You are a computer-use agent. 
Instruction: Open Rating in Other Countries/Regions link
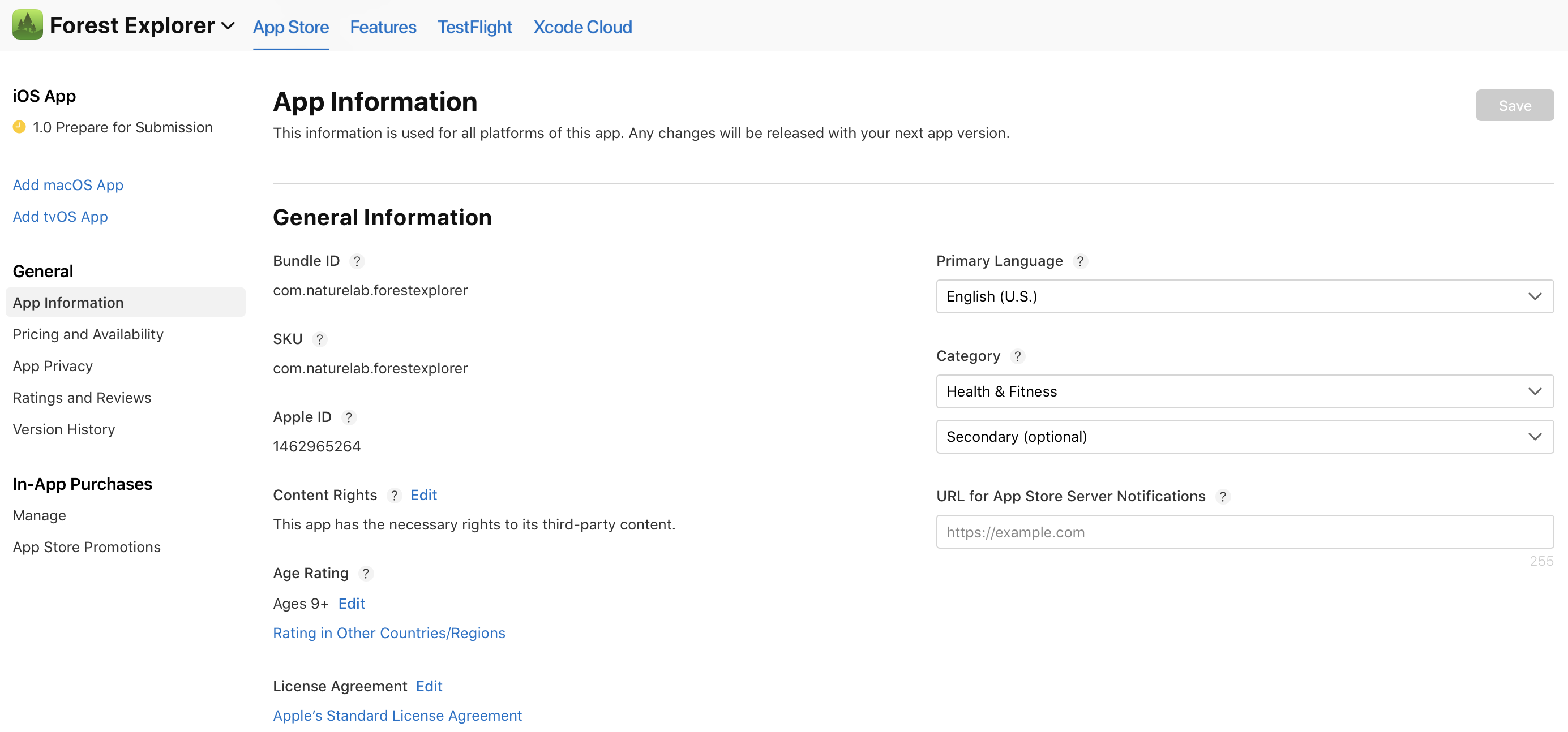[x=388, y=634]
